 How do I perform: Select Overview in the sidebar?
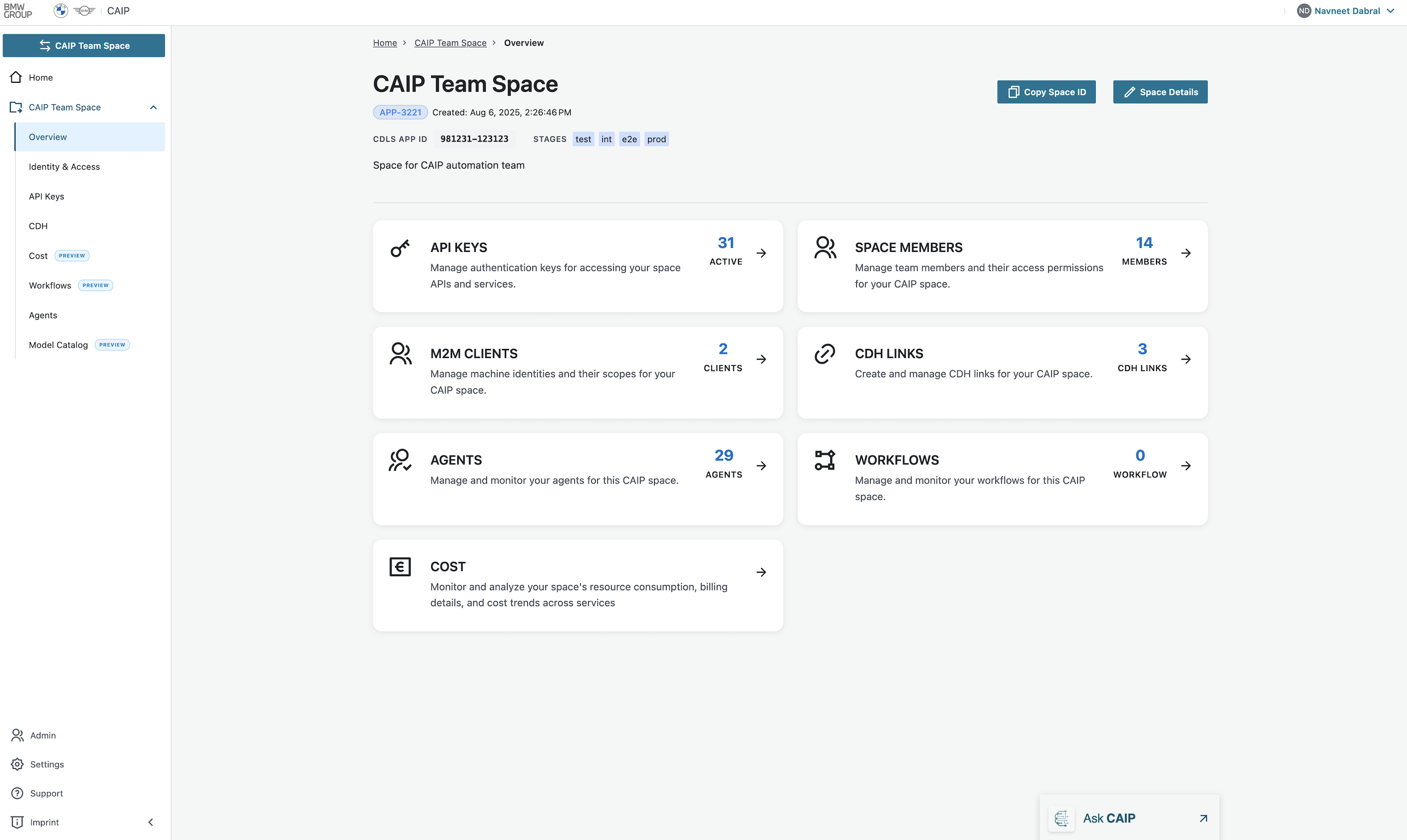90,137
